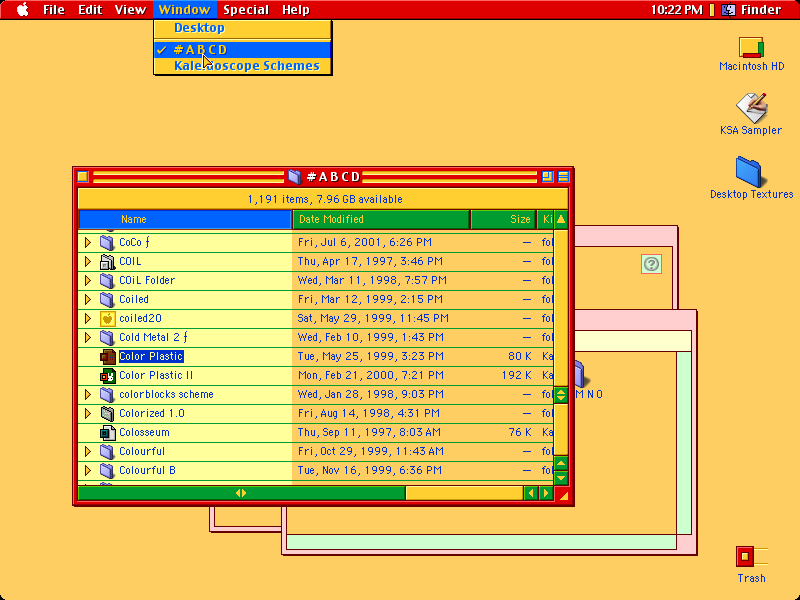Close the Window menu via its title
This screenshot has width=800, height=600.
pos(184,9)
